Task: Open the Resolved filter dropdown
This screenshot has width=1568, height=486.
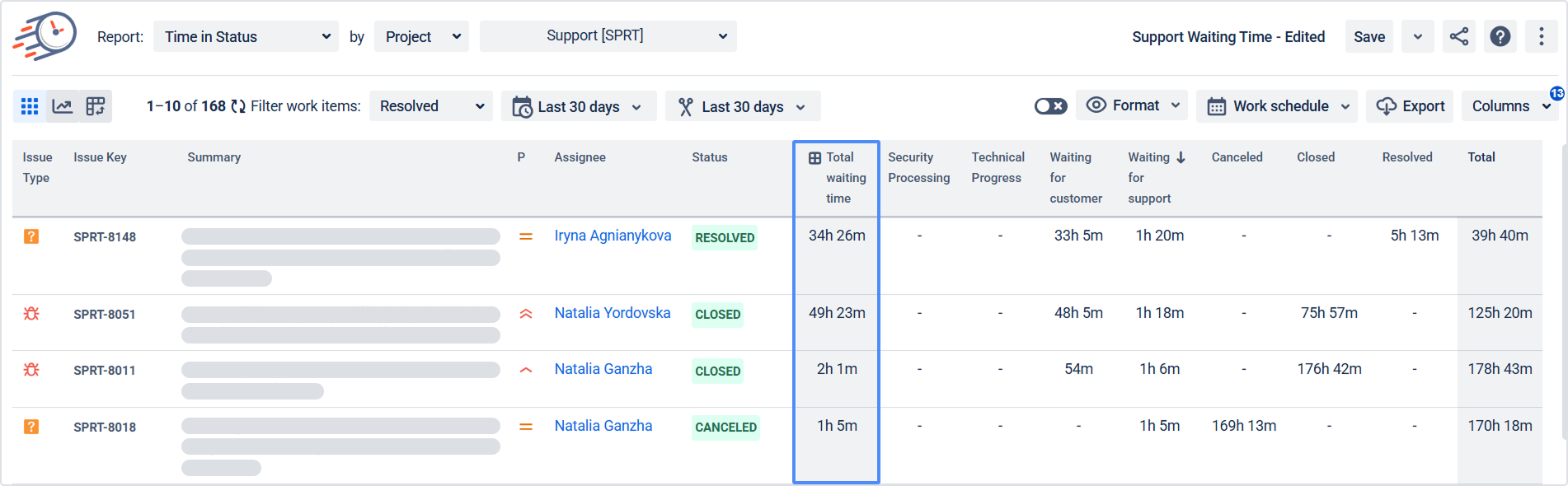Action: click(430, 106)
